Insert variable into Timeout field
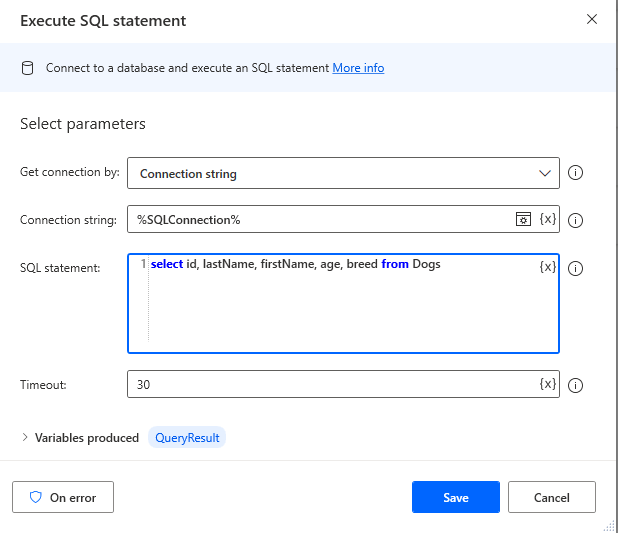 (547, 384)
